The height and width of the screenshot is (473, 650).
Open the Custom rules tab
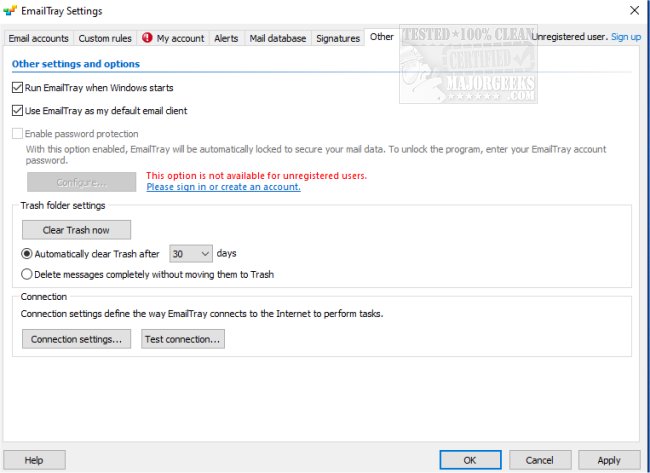point(105,39)
